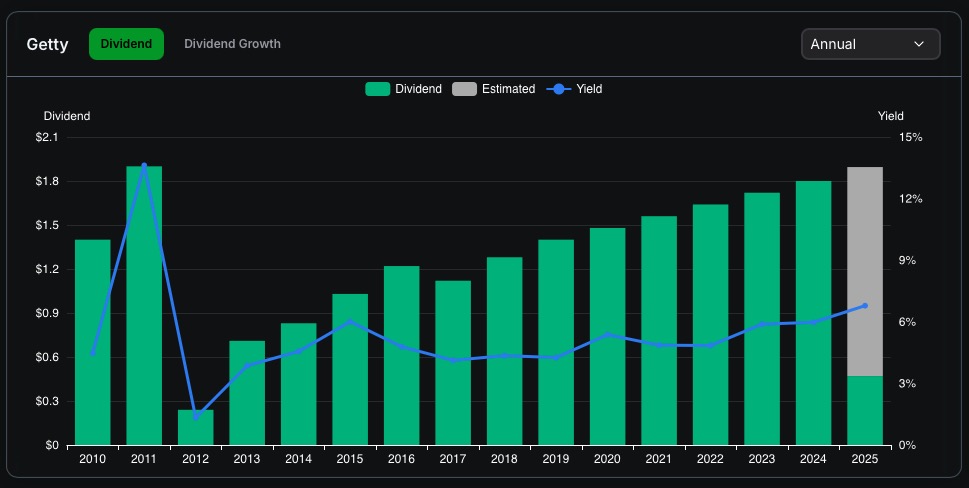Click the yield point peak at 2011

click(144, 165)
